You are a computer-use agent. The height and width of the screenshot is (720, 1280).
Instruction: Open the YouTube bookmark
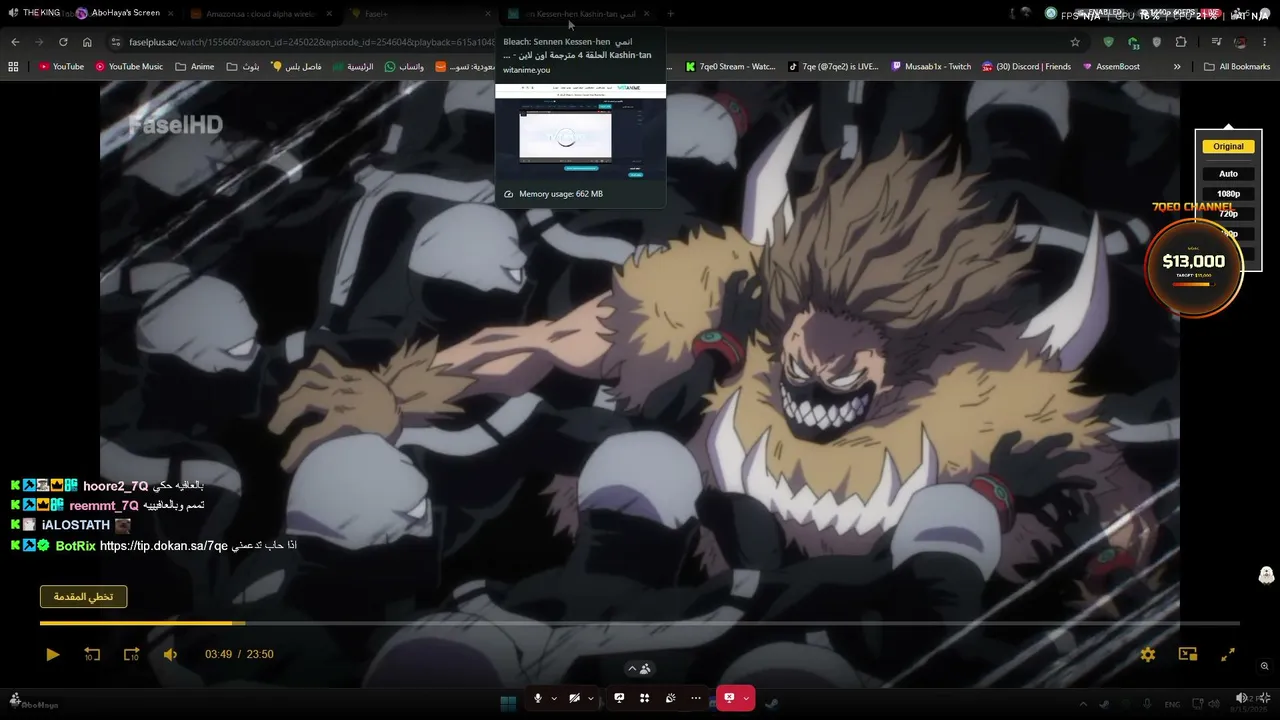pyautogui.click(x=61, y=67)
